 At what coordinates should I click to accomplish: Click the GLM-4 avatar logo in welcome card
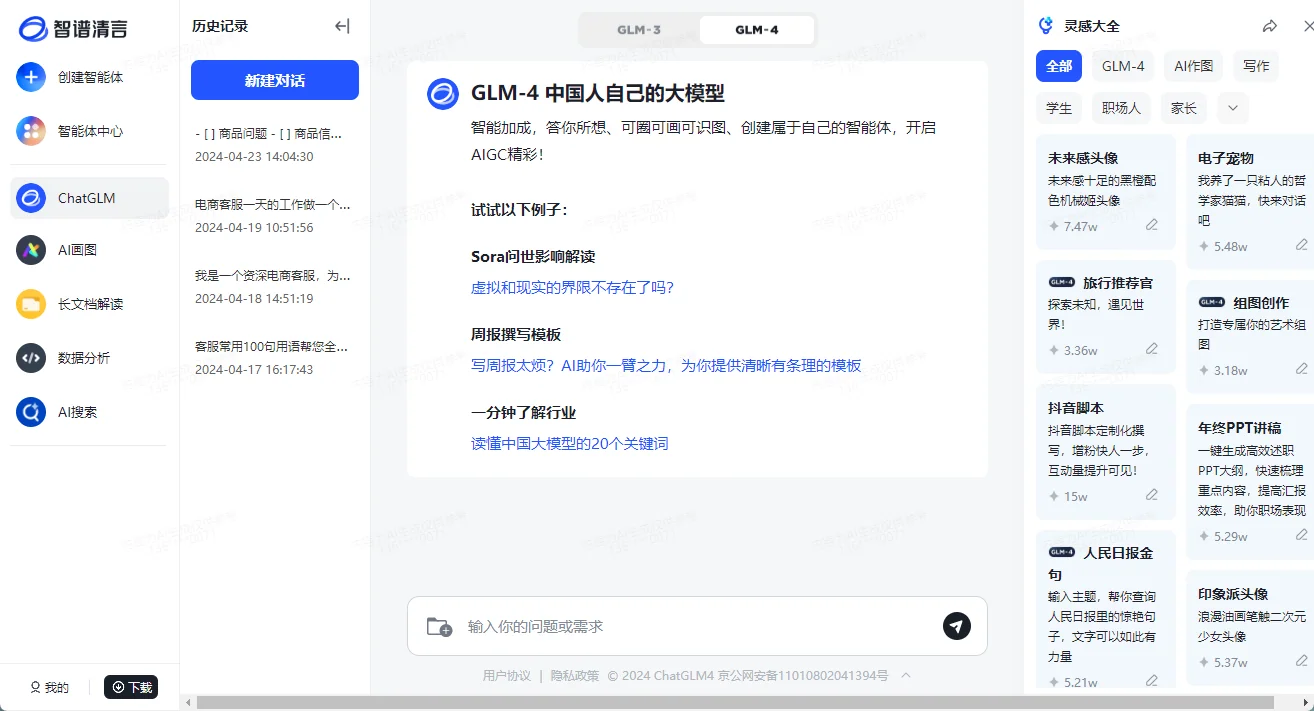coord(442,94)
